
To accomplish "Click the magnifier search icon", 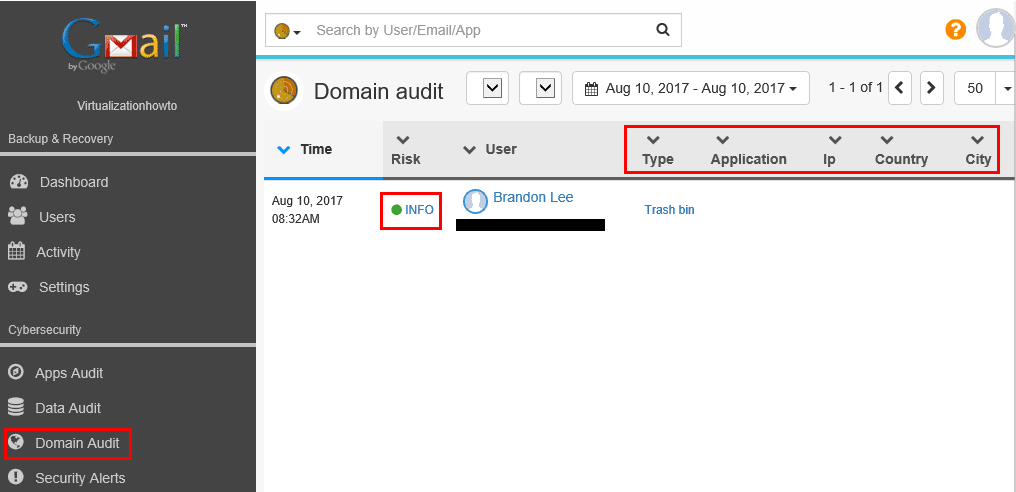I will click(662, 29).
